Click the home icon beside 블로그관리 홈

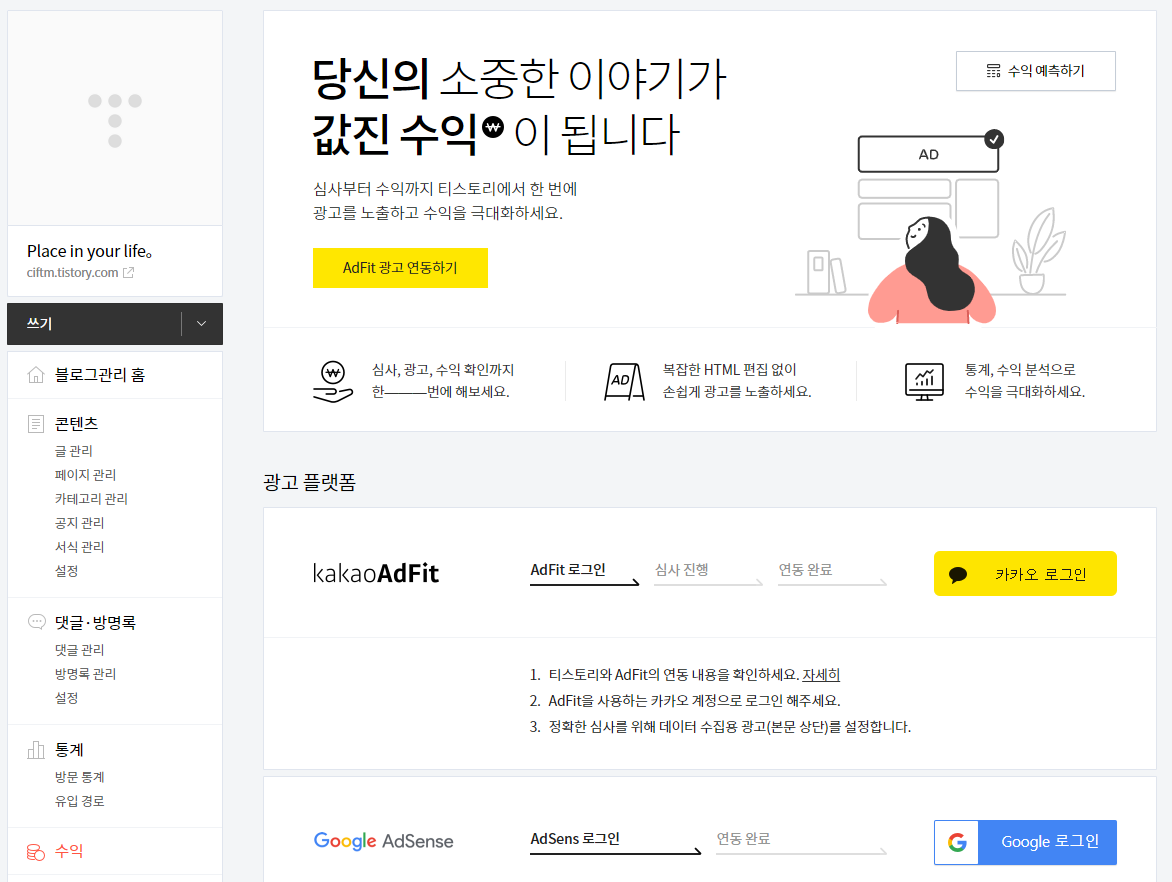coord(36,374)
